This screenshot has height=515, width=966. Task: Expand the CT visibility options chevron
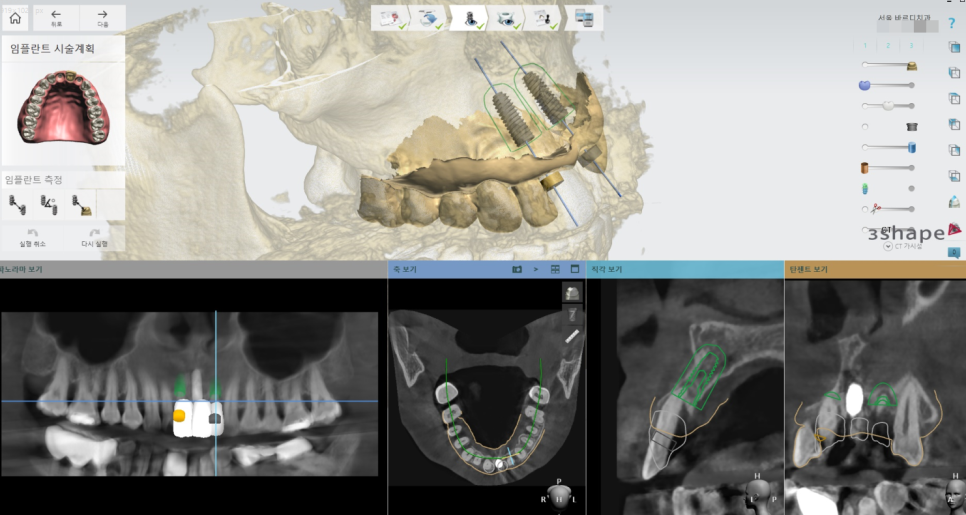pyautogui.click(x=888, y=246)
